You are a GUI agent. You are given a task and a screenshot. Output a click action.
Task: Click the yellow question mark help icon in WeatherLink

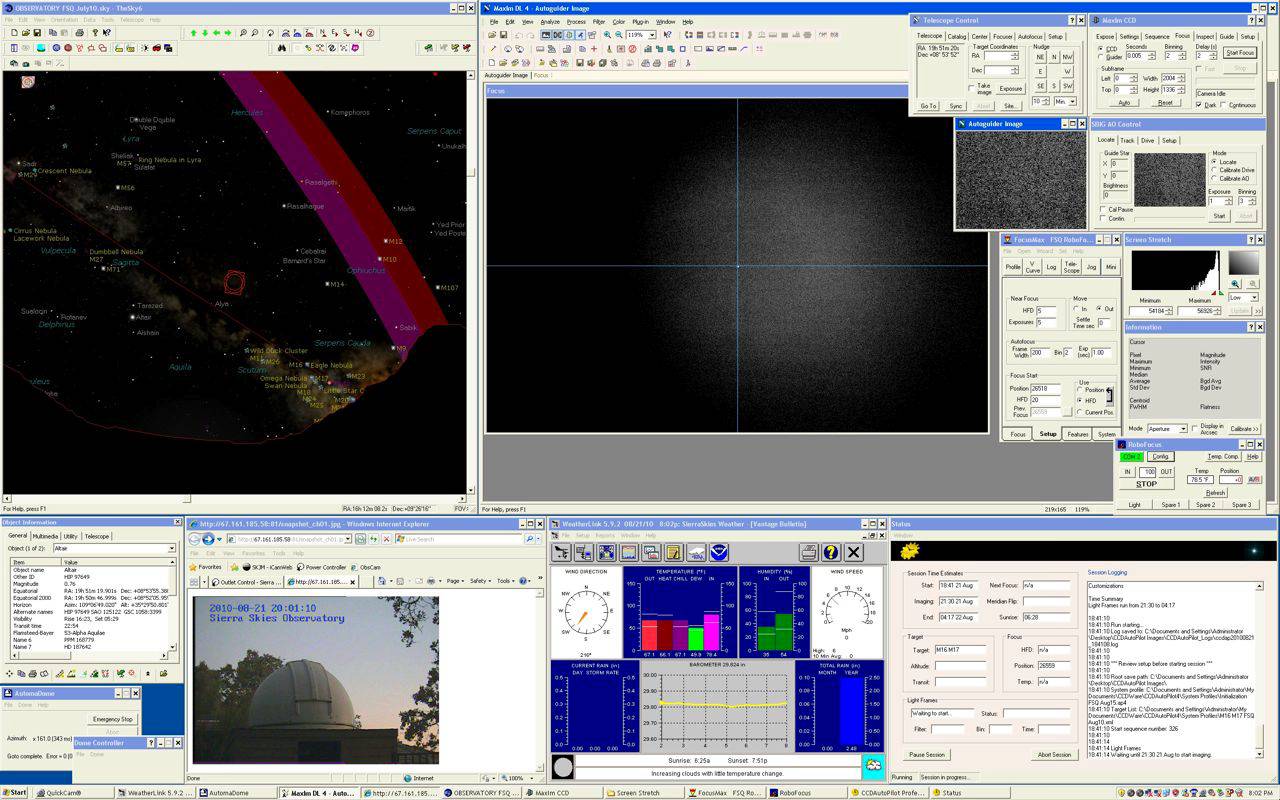click(x=830, y=552)
